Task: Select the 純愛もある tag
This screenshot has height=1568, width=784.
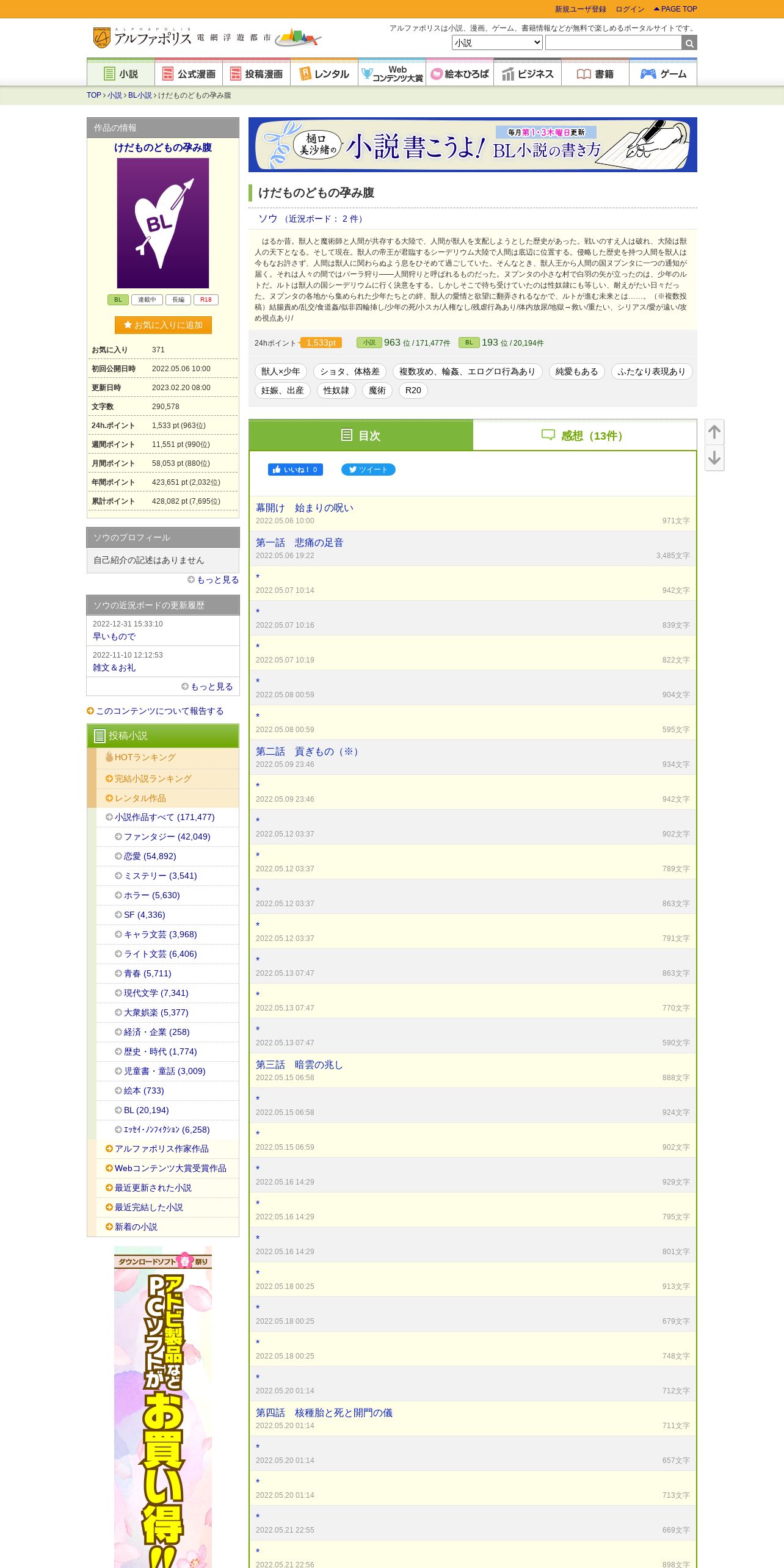Action: point(576,371)
